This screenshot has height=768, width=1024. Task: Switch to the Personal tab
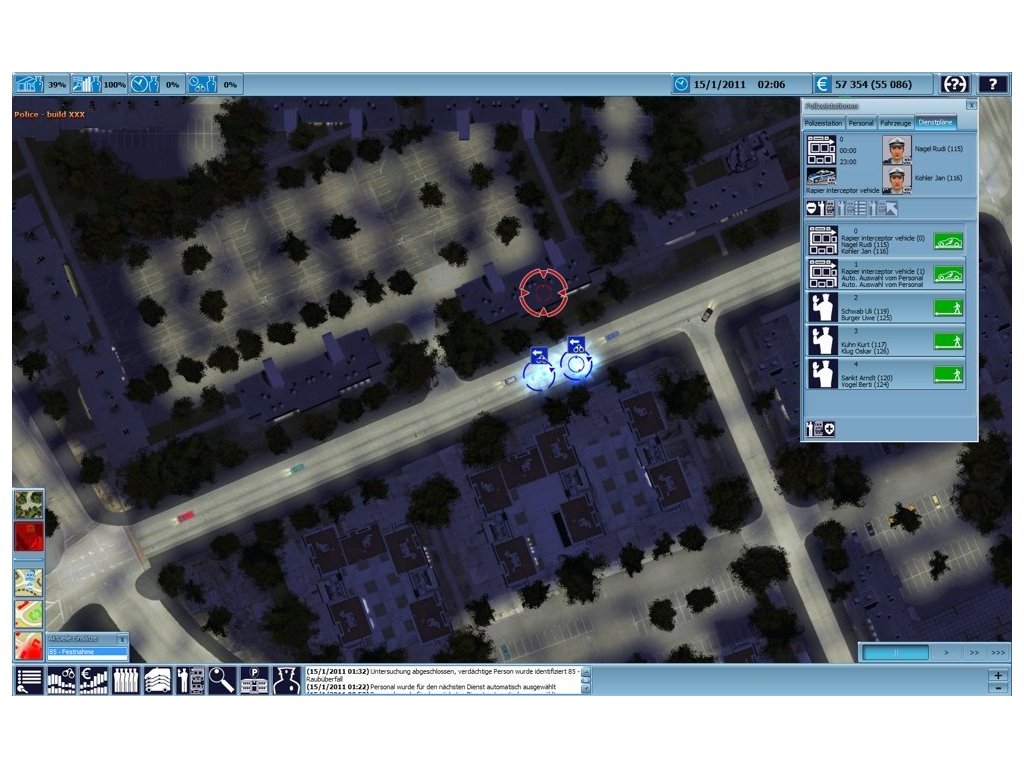(861, 123)
